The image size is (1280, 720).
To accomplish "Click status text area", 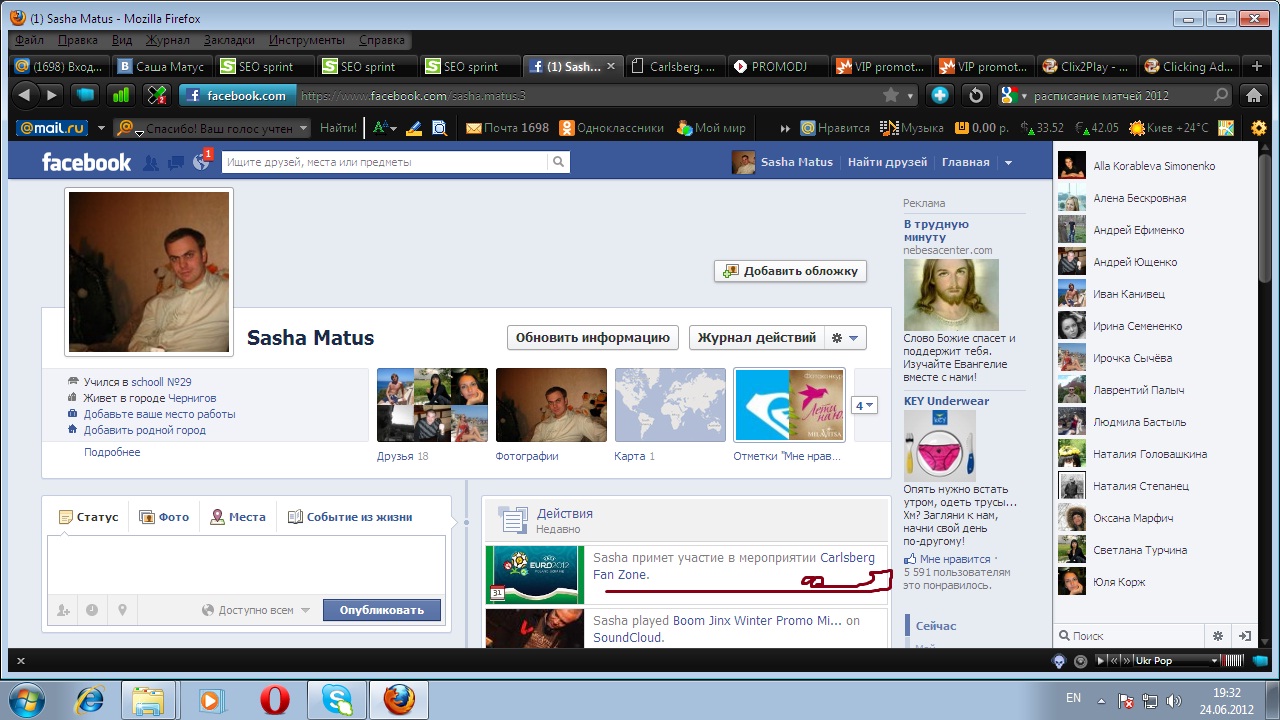I will click(x=246, y=565).
